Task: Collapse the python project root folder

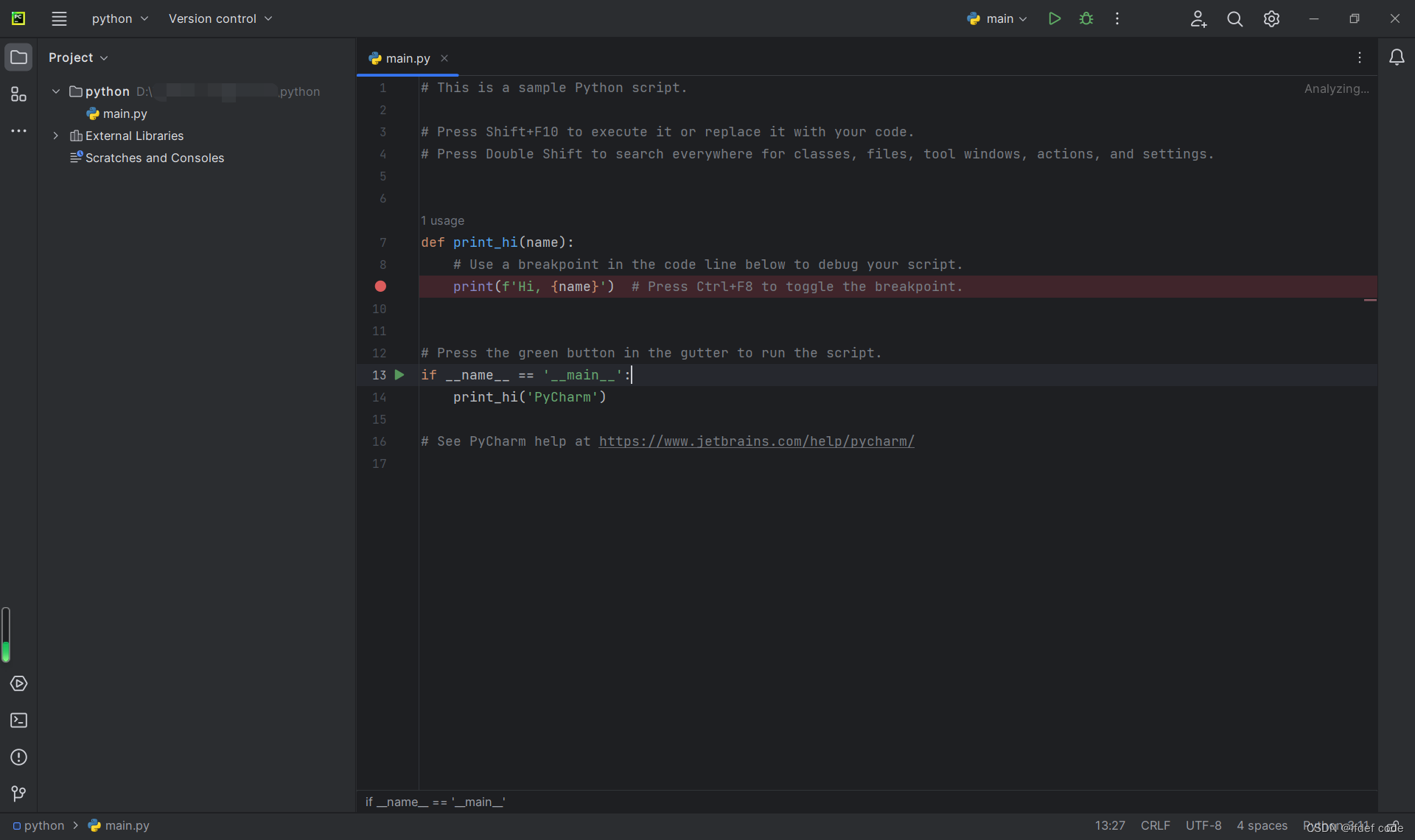Action: pos(55,91)
